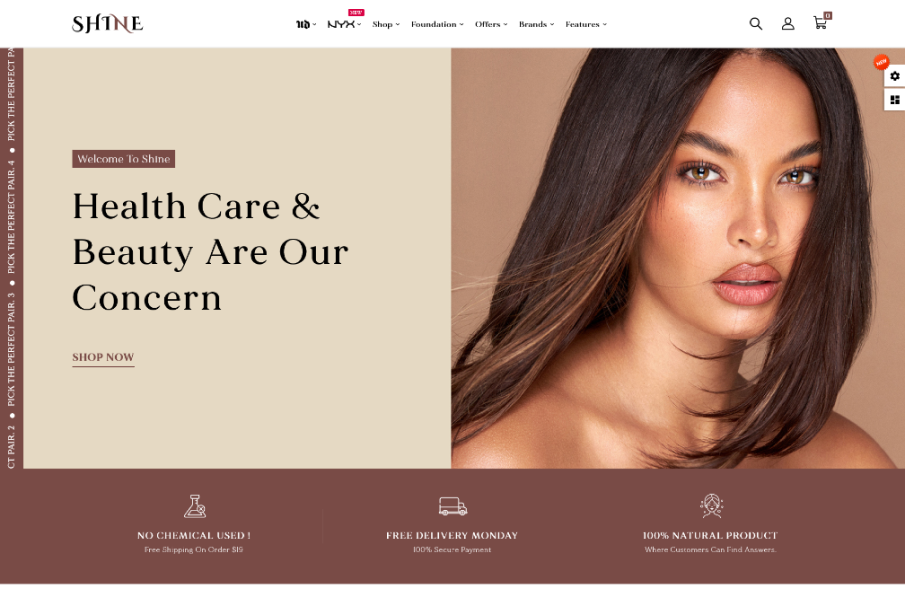This screenshot has width=905, height=600.
Task: Click the vertical scrolling marquee text
Action: [12, 258]
